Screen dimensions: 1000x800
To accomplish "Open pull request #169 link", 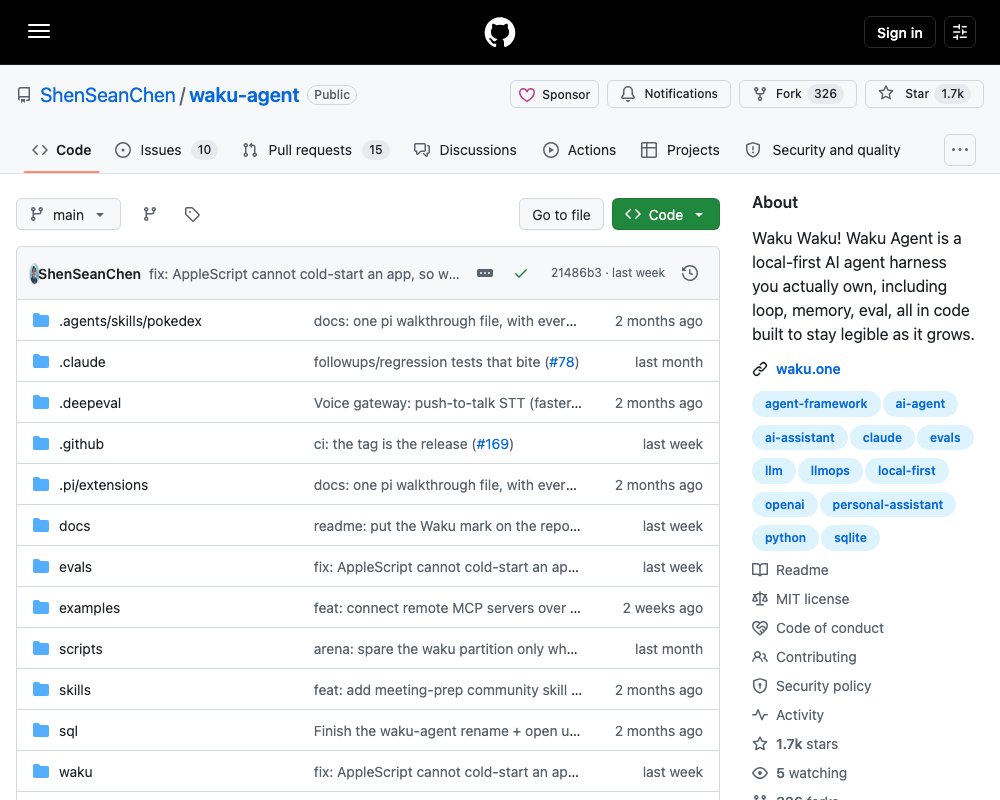I will point(492,444).
